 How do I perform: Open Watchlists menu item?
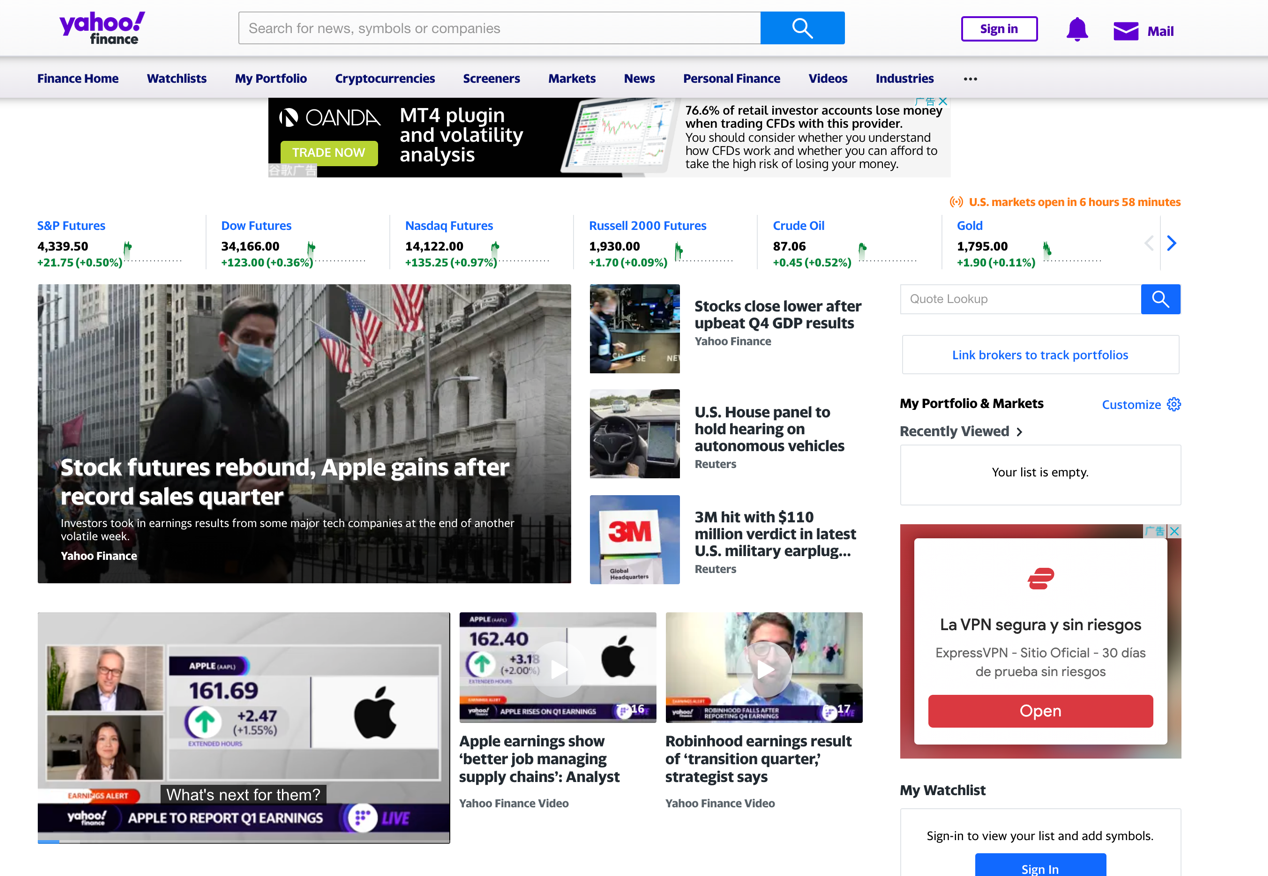pos(177,78)
